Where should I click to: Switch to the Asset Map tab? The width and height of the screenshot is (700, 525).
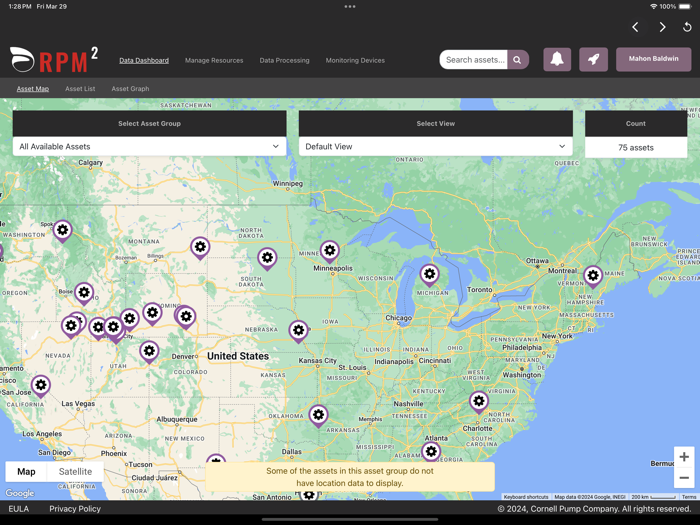click(33, 89)
